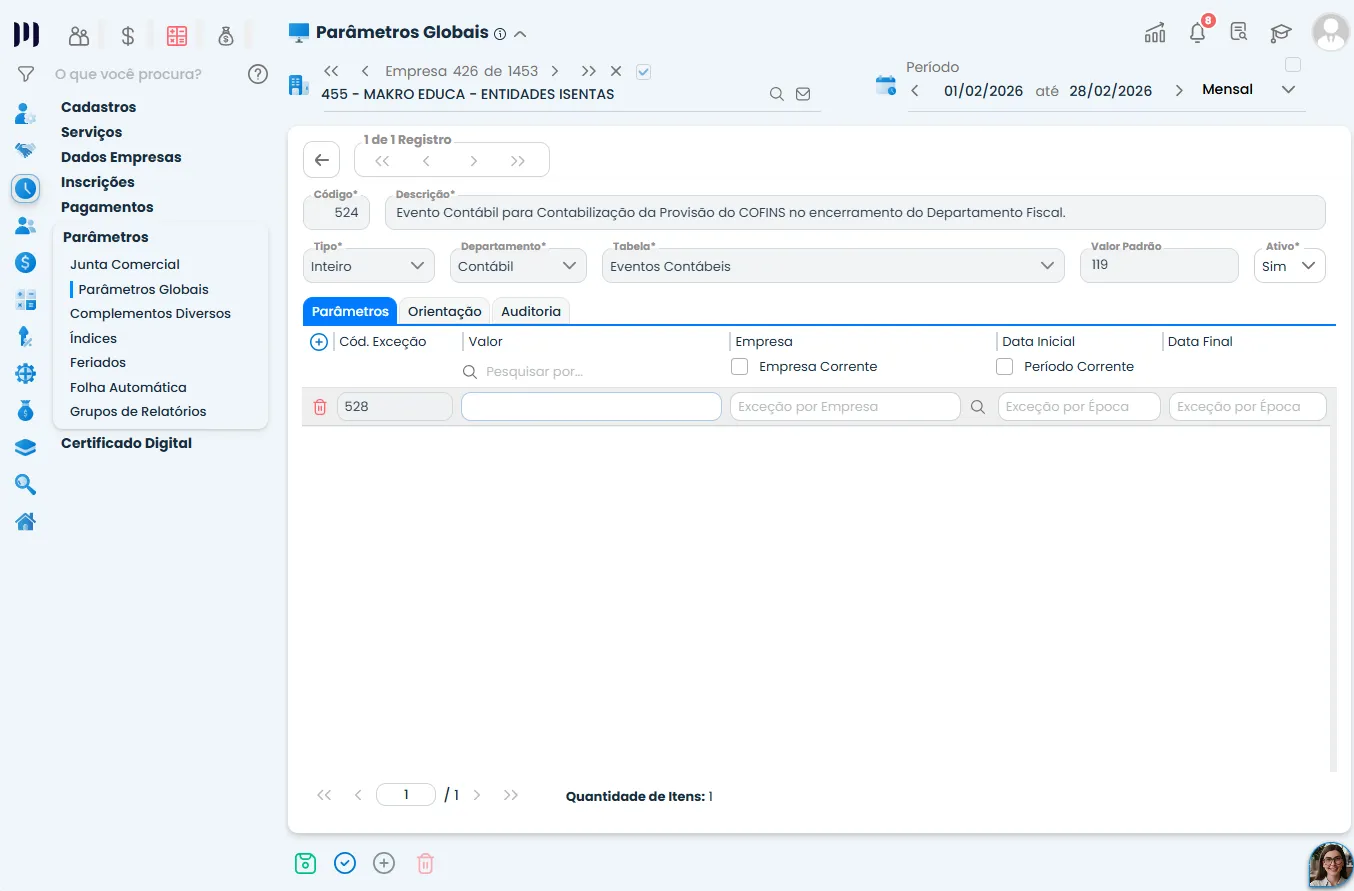Open the Ativo dropdown showing Sim
Viewport: 1354px width, 891px height.
click(x=1290, y=266)
